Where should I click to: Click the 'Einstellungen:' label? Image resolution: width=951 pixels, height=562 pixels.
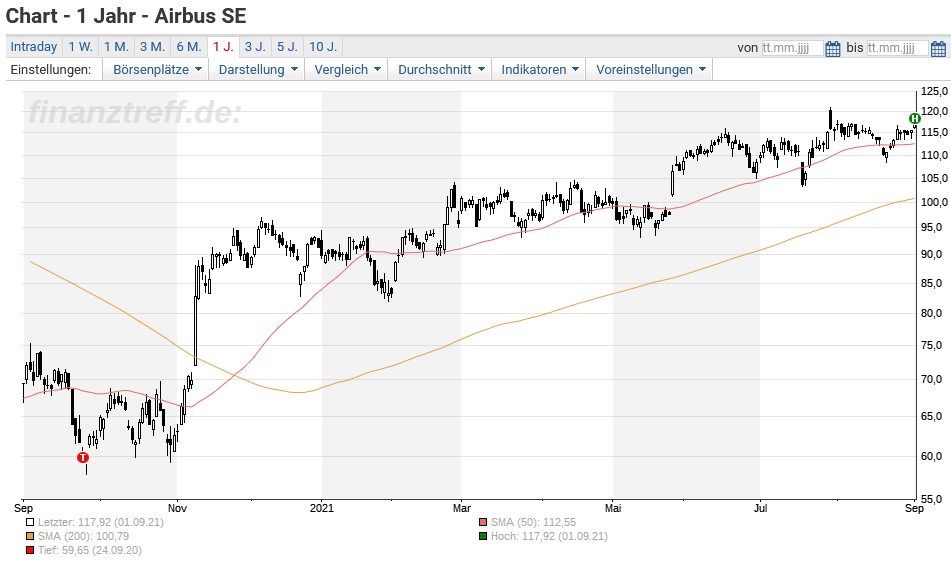(51, 69)
